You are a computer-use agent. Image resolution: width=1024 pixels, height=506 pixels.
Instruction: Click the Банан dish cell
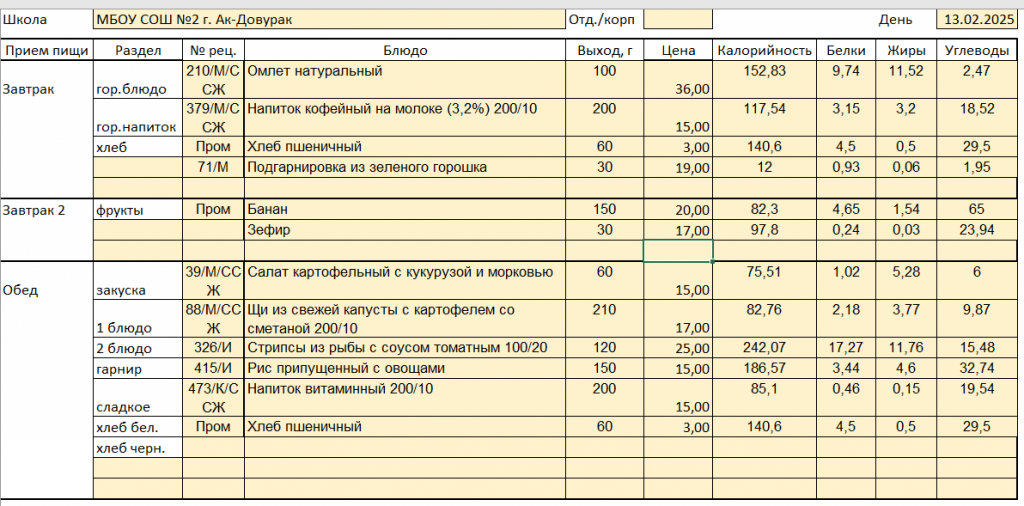pyautogui.click(x=404, y=209)
